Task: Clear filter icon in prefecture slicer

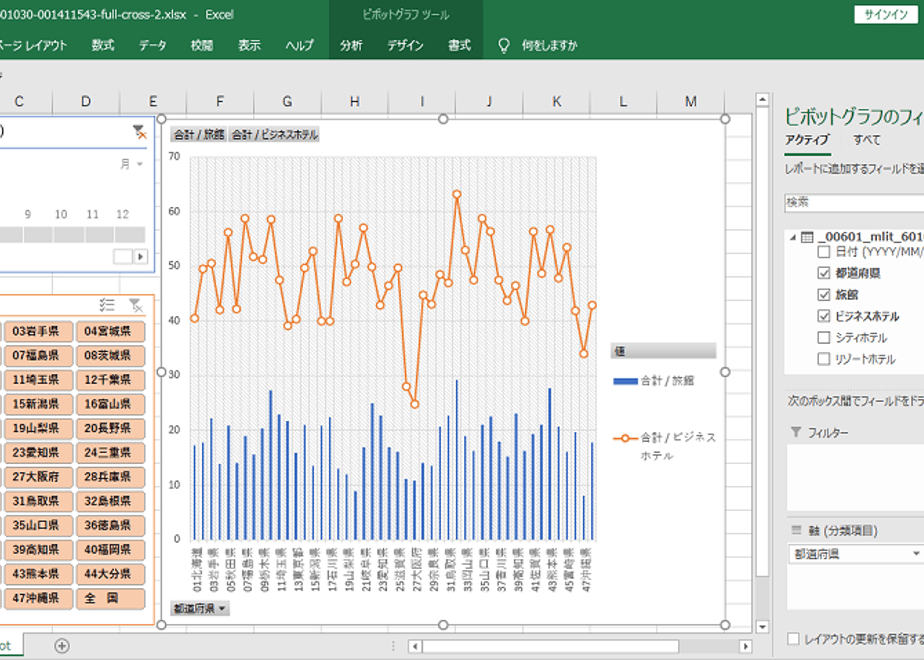Action: (136, 305)
